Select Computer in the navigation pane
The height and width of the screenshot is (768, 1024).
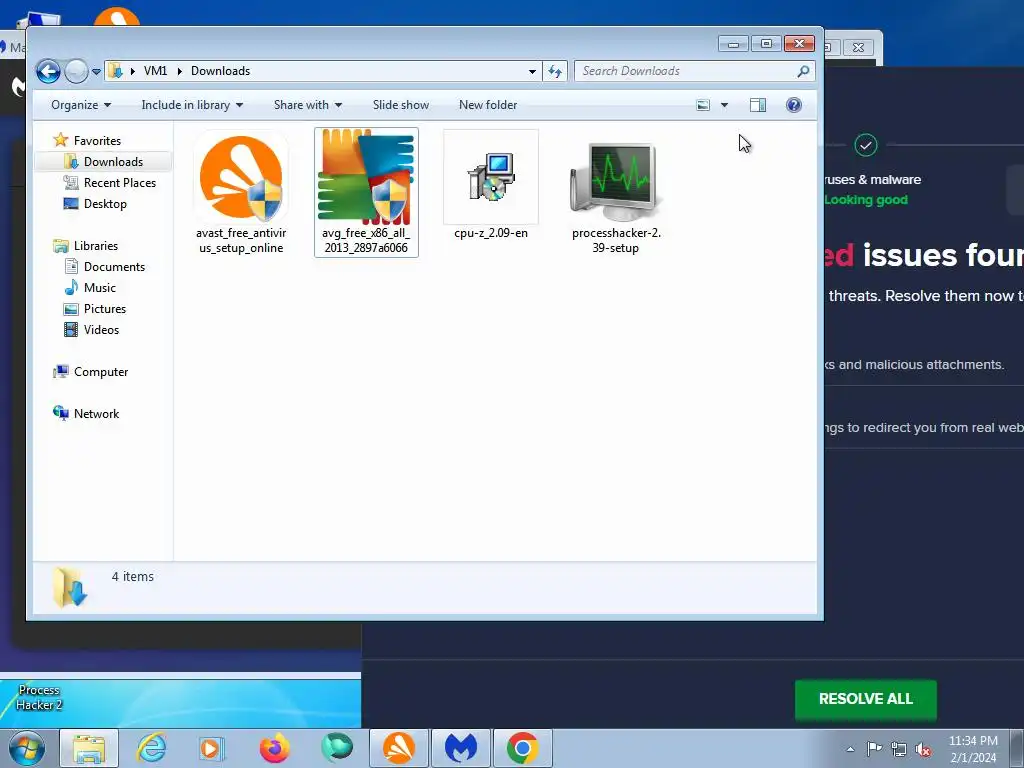click(x=101, y=372)
